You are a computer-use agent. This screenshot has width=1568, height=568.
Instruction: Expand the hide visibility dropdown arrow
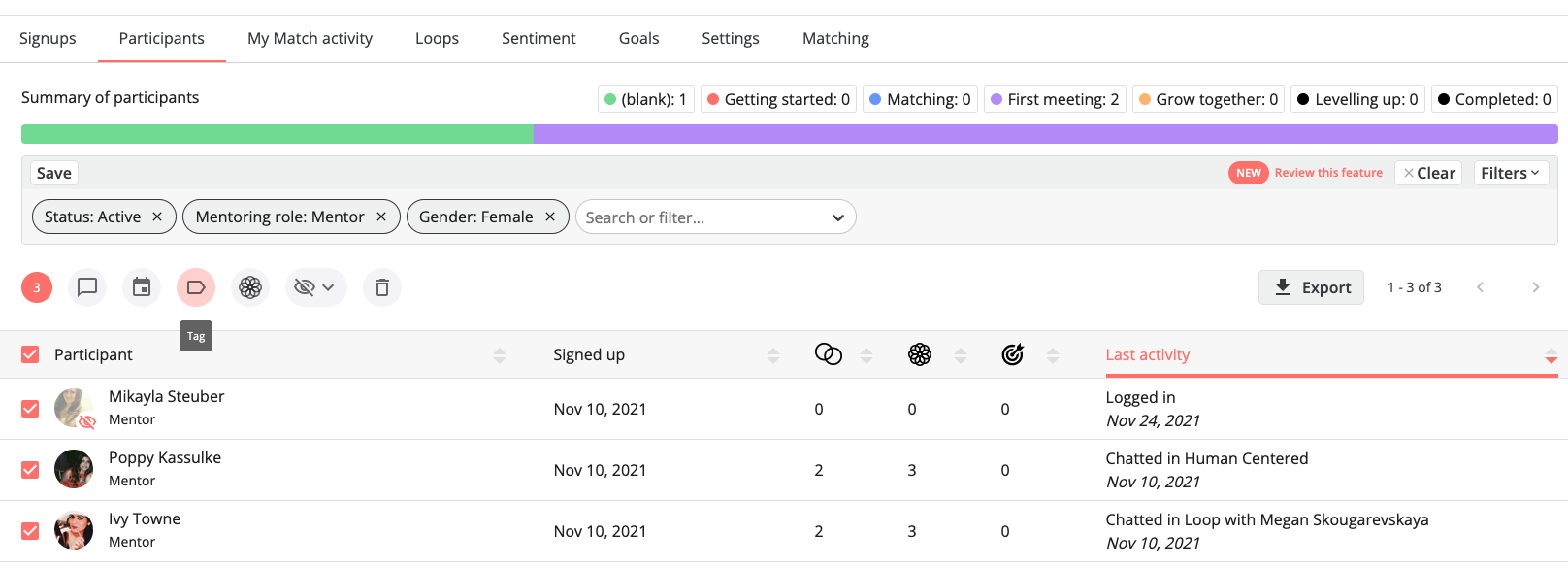tap(328, 287)
